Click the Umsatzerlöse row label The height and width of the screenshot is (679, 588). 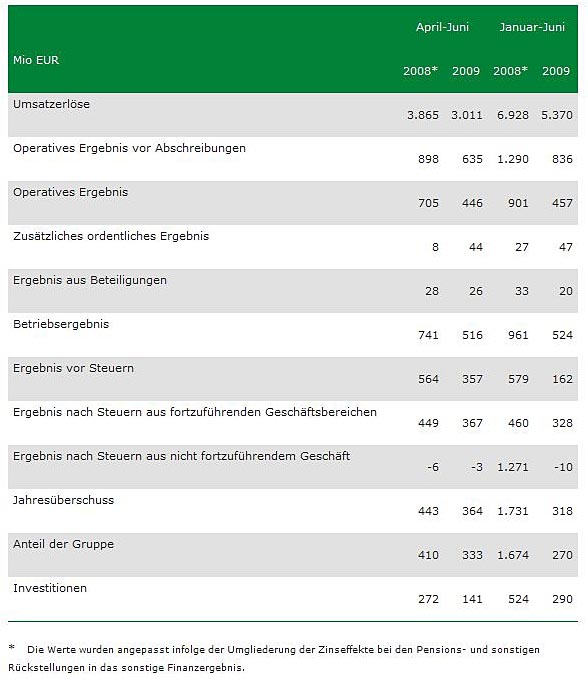coord(51,104)
